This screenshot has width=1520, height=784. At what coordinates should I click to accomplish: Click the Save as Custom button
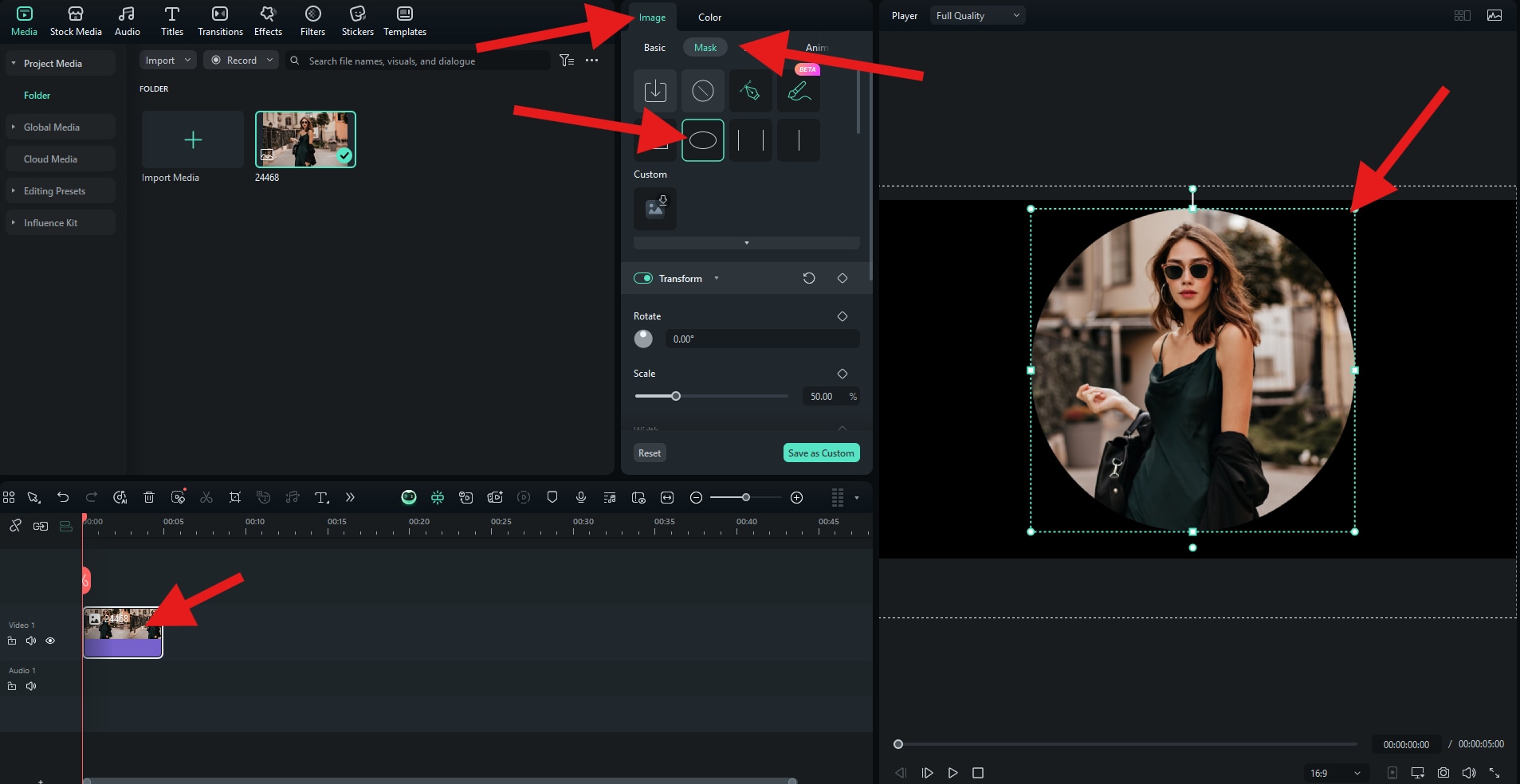821,453
